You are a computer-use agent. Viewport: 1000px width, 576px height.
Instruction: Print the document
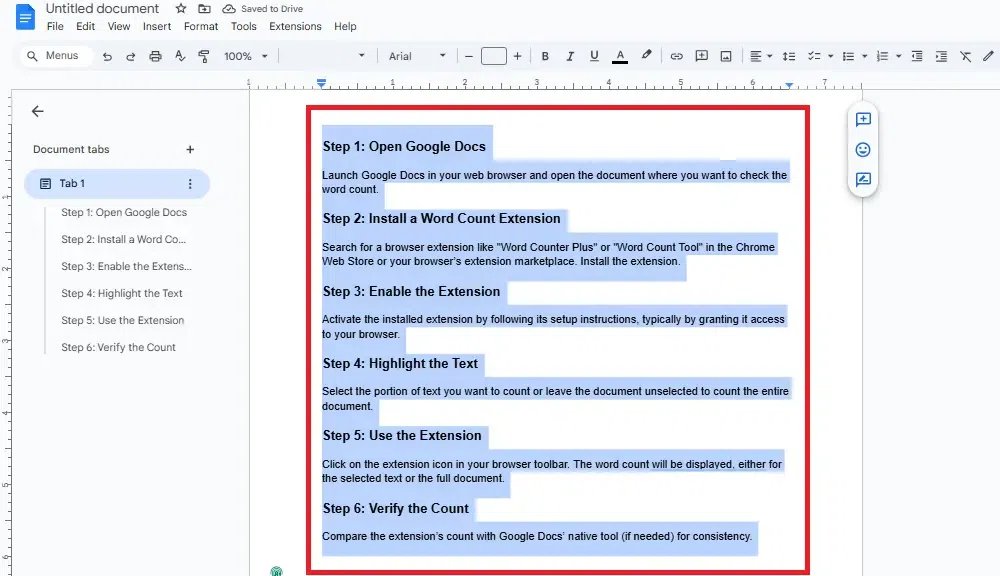[x=155, y=56]
